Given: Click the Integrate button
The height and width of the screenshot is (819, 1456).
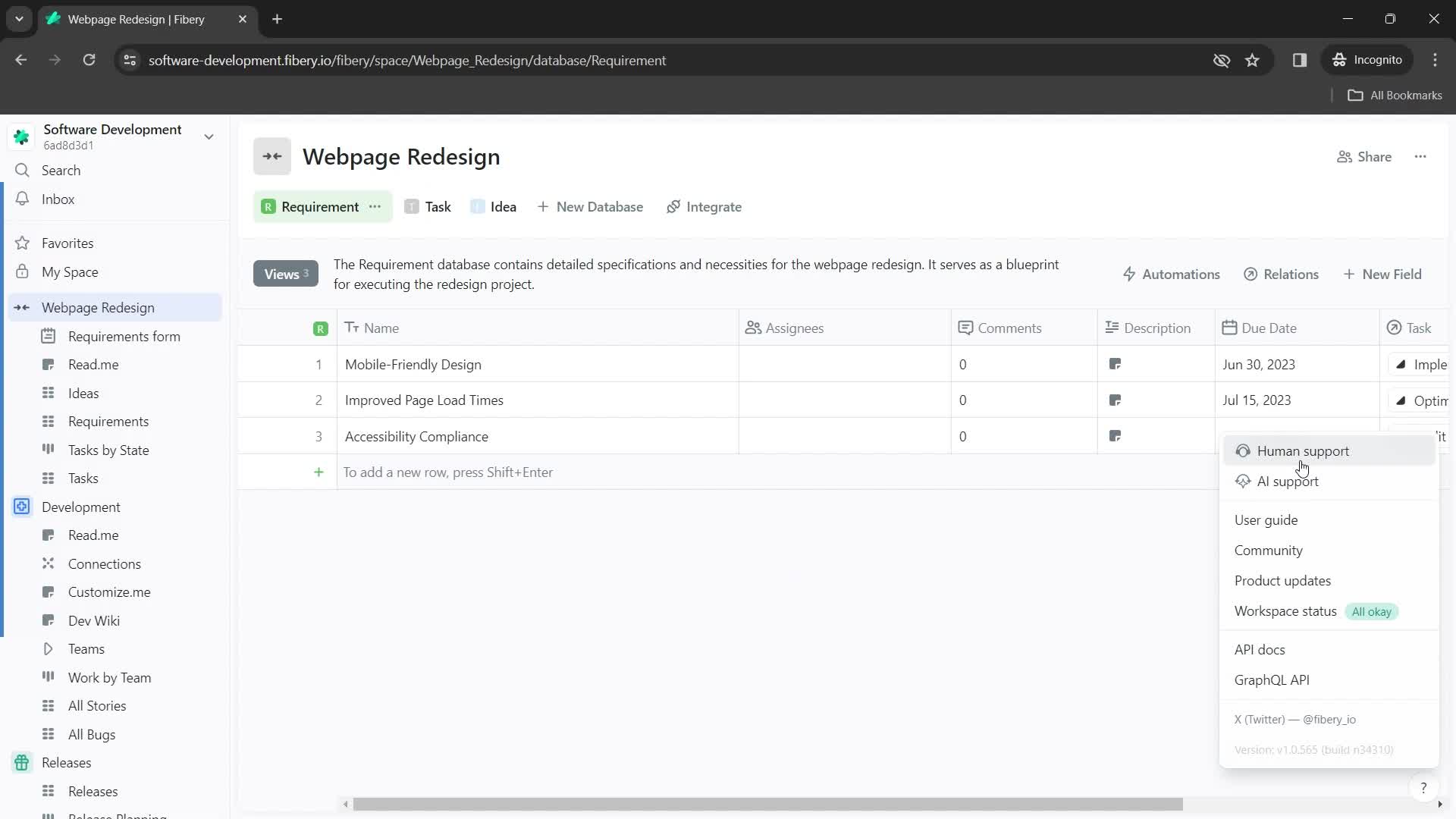Looking at the screenshot, I should click(x=704, y=207).
